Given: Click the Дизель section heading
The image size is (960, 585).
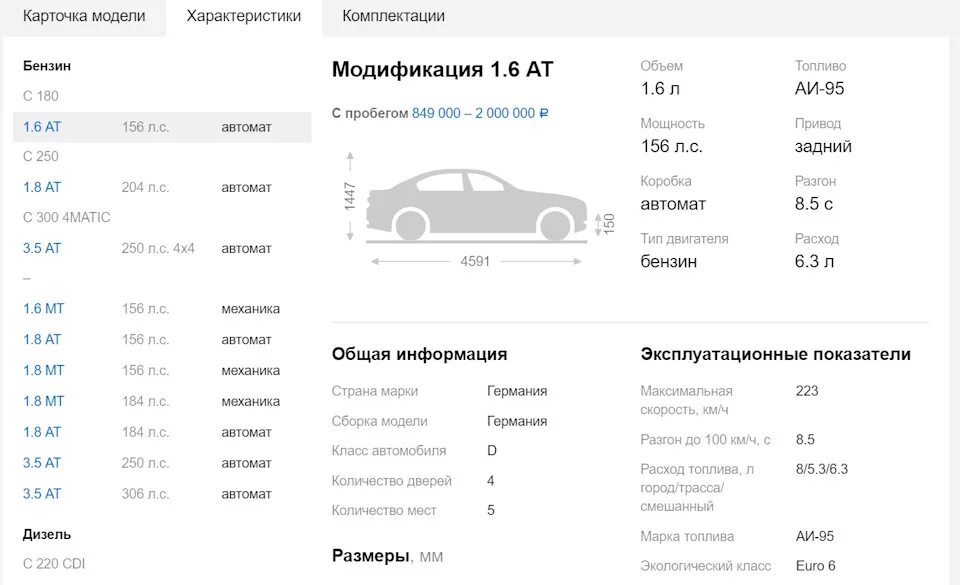Looking at the screenshot, I should pos(47,534).
